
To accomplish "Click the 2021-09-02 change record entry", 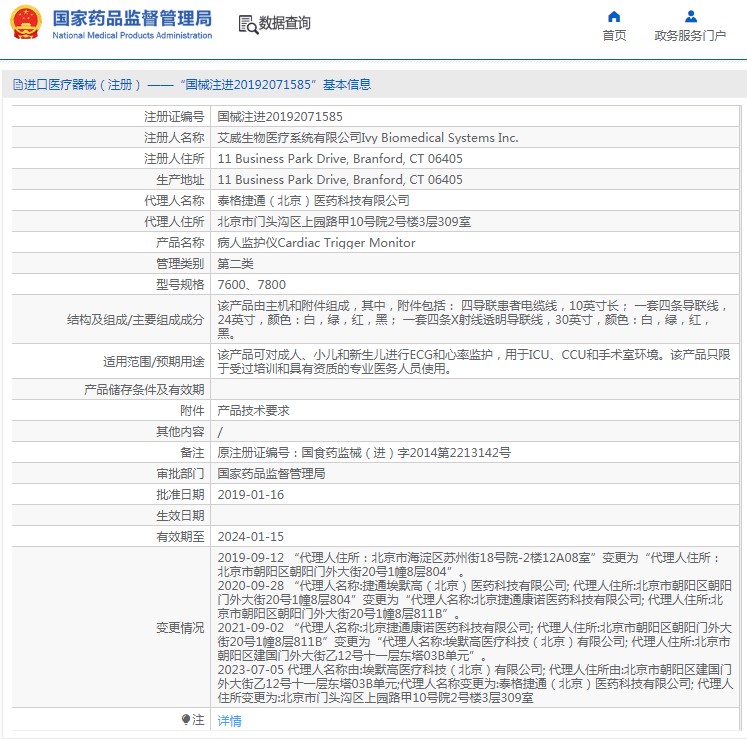I will [474, 641].
